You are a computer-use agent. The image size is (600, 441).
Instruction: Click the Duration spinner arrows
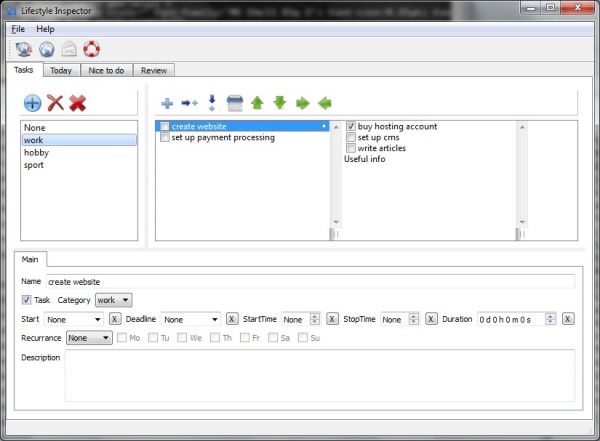coord(550,319)
